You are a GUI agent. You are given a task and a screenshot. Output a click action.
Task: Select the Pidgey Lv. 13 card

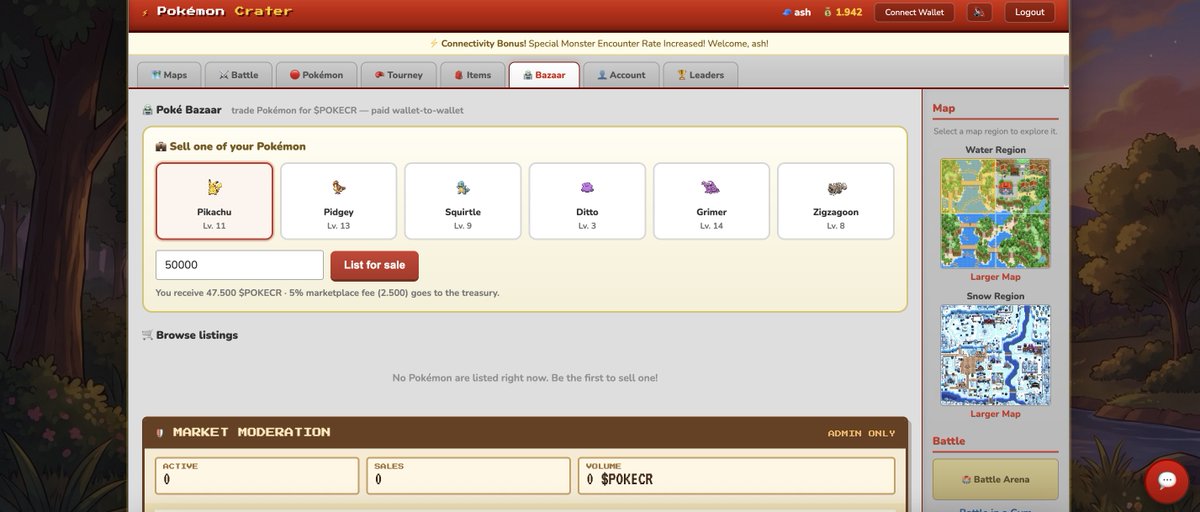coord(339,201)
